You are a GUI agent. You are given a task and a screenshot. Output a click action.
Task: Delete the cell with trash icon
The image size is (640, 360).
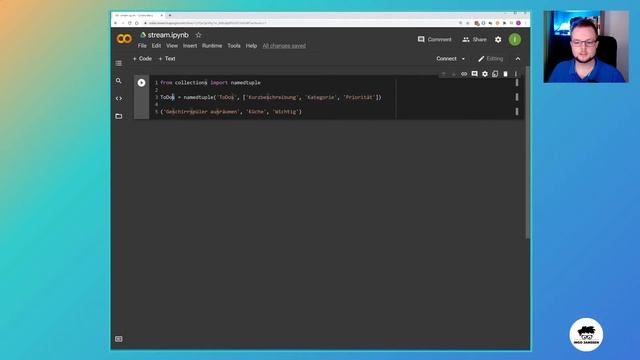pyautogui.click(x=505, y=74)
